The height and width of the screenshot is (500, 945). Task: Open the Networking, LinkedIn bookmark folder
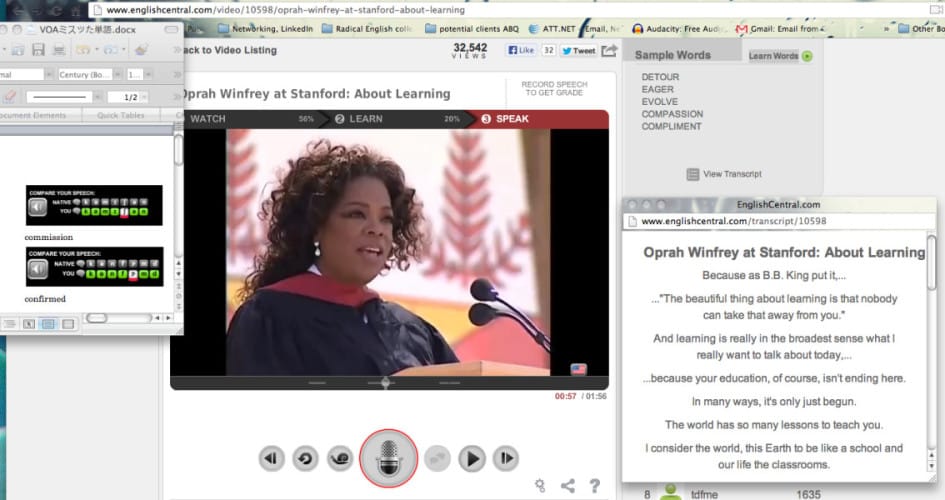tap(266, 28)
